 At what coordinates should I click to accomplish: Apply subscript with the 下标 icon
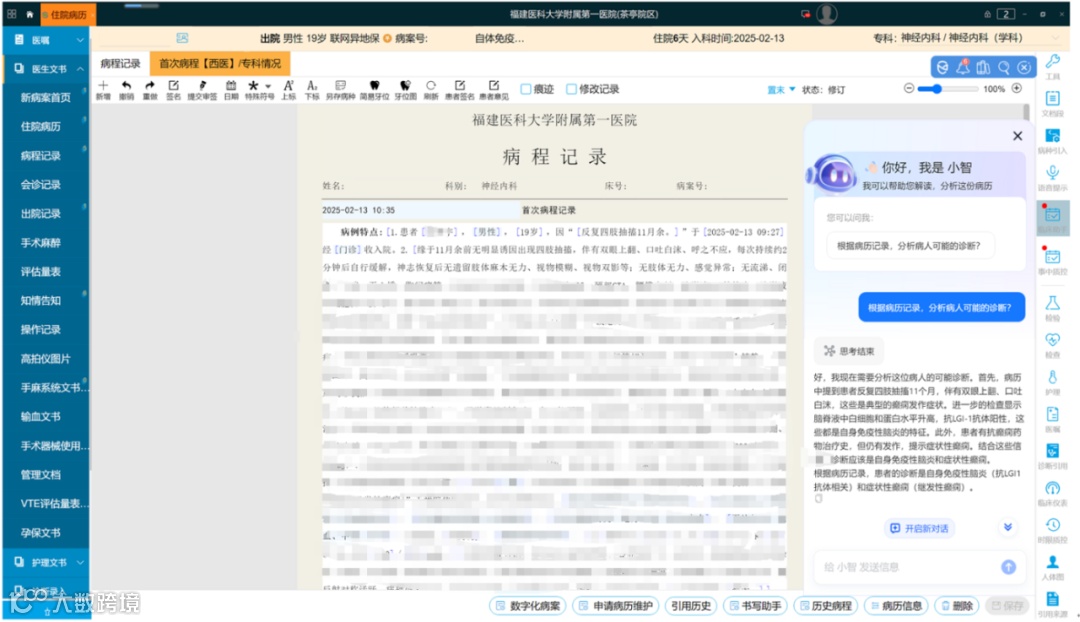(x=312, y=86)
